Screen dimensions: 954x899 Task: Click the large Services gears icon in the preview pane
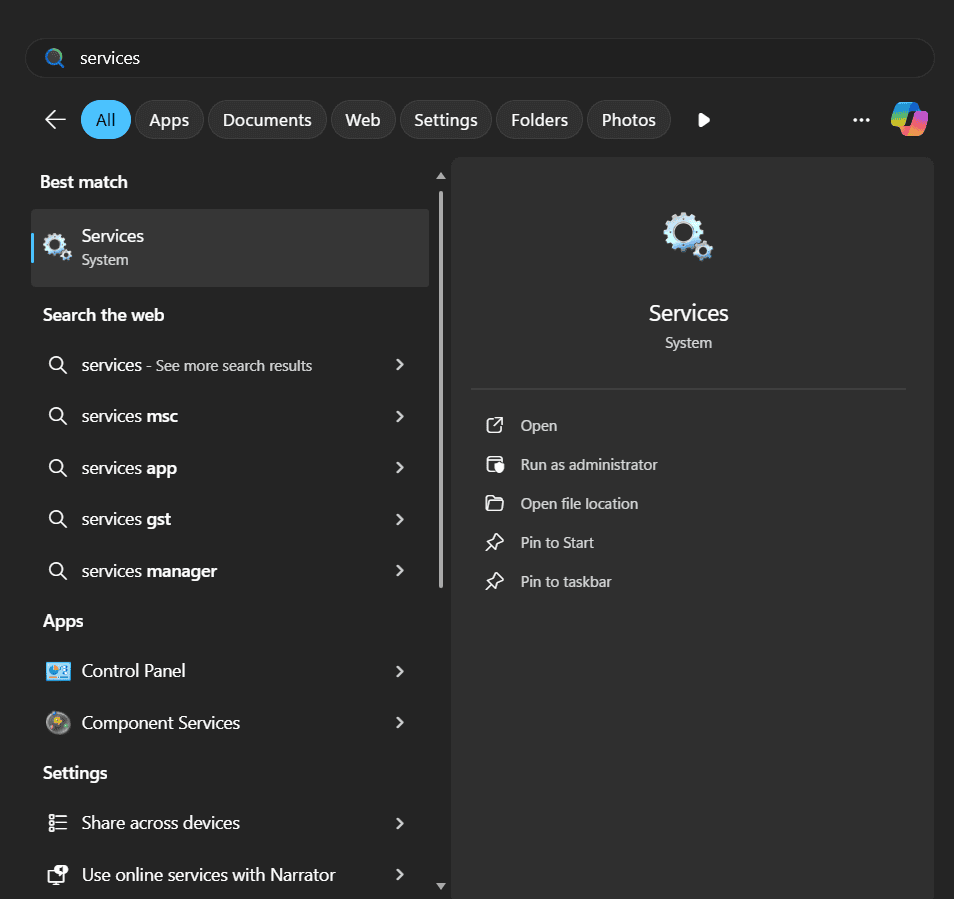click(x=688, y=236)
